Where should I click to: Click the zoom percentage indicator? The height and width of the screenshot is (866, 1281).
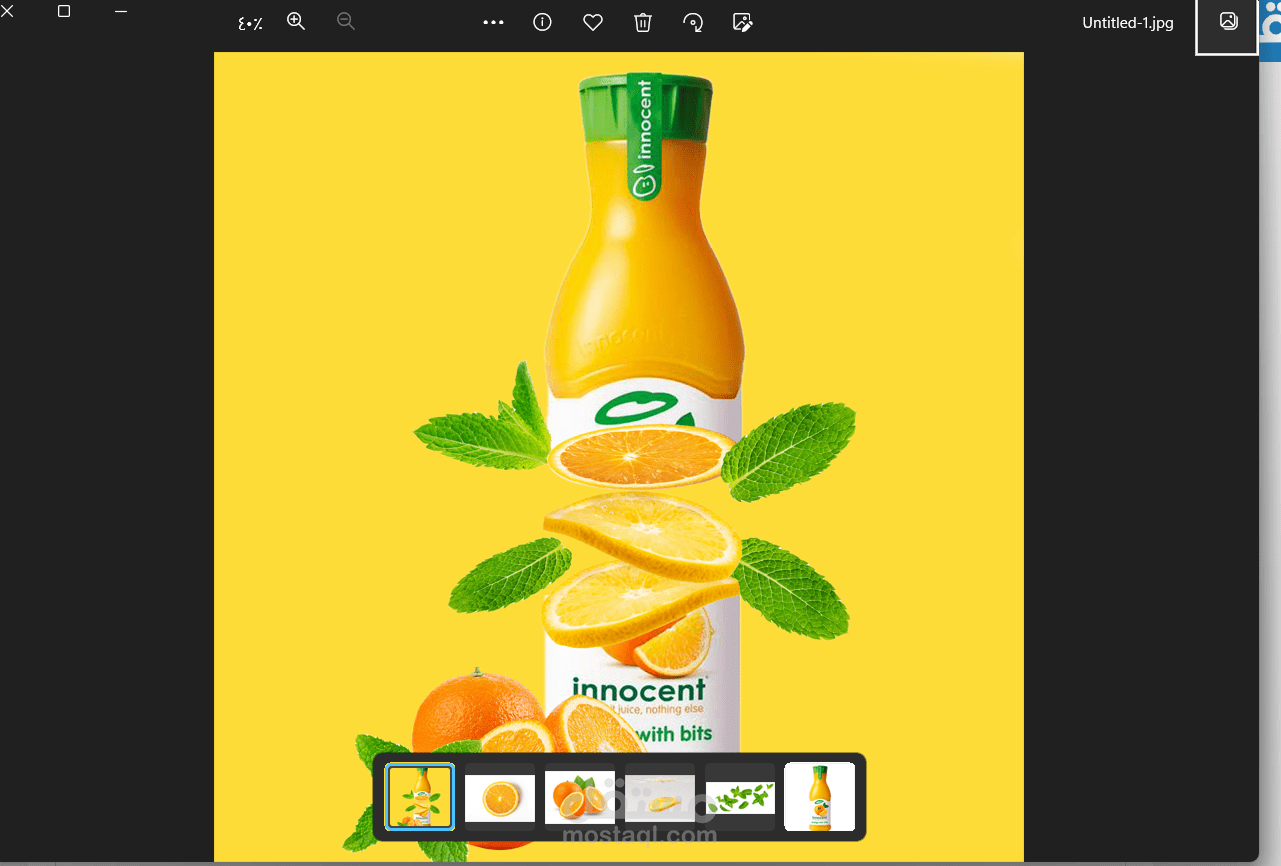click(x=249, y=23)
